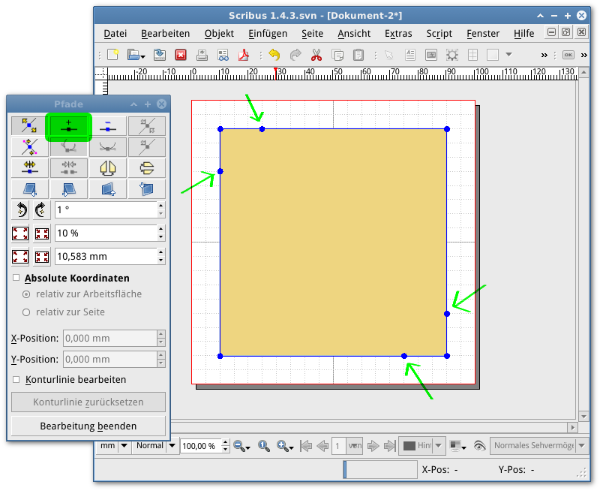Viewport: 600px width, 491px height.
Task: Select the relativ zur Seite radio button
Action: 26,312
